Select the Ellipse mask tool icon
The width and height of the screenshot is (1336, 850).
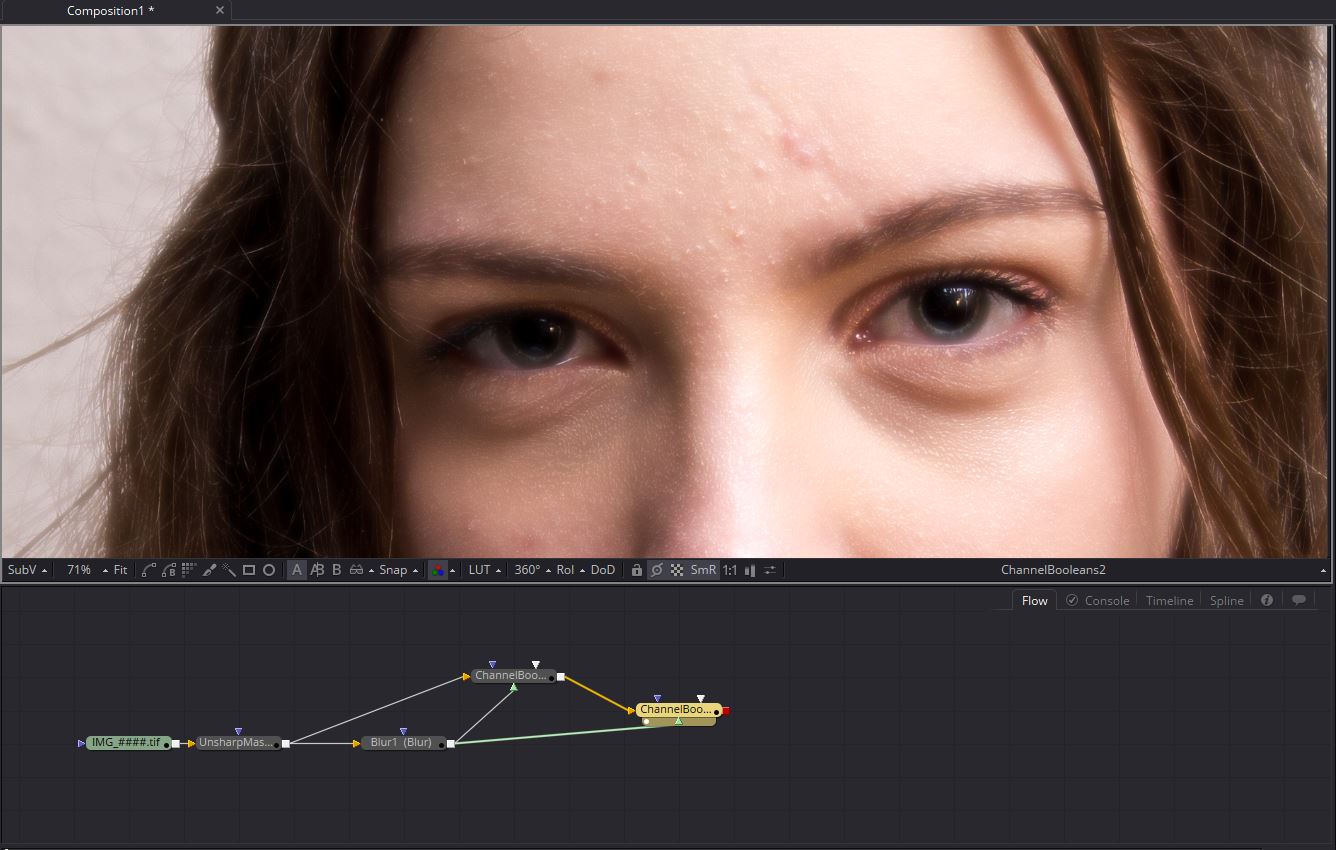tap(269, 570)
